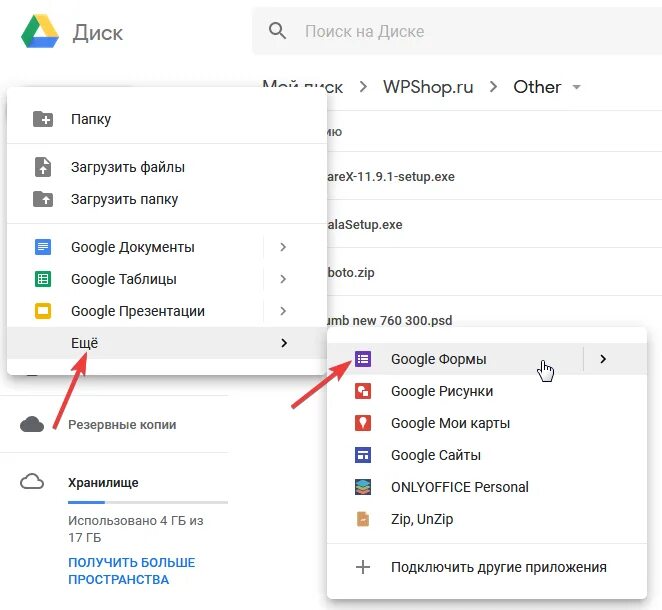Screen dimensions: 662x610
Task: Select Загрузить папку menu item
Action: (167, 199)
